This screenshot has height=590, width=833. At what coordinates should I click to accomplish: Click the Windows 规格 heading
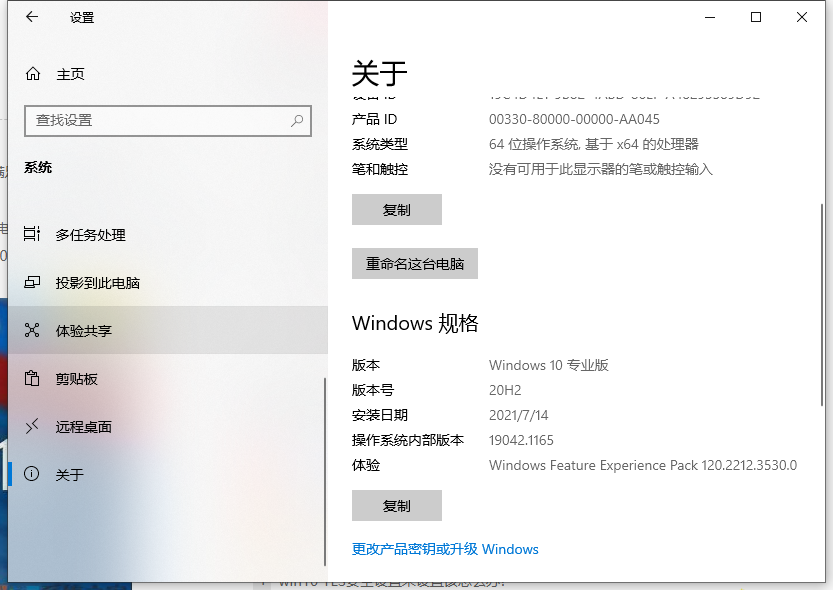[x=415, y=323]
